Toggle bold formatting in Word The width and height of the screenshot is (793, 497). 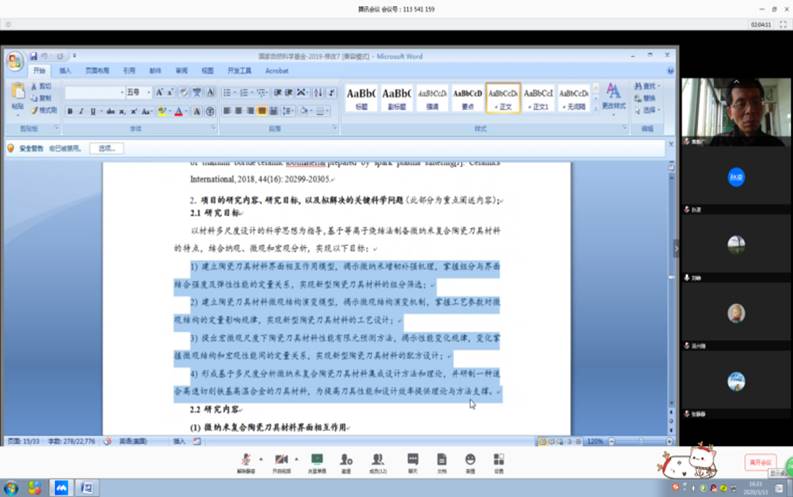coord(70,111)
